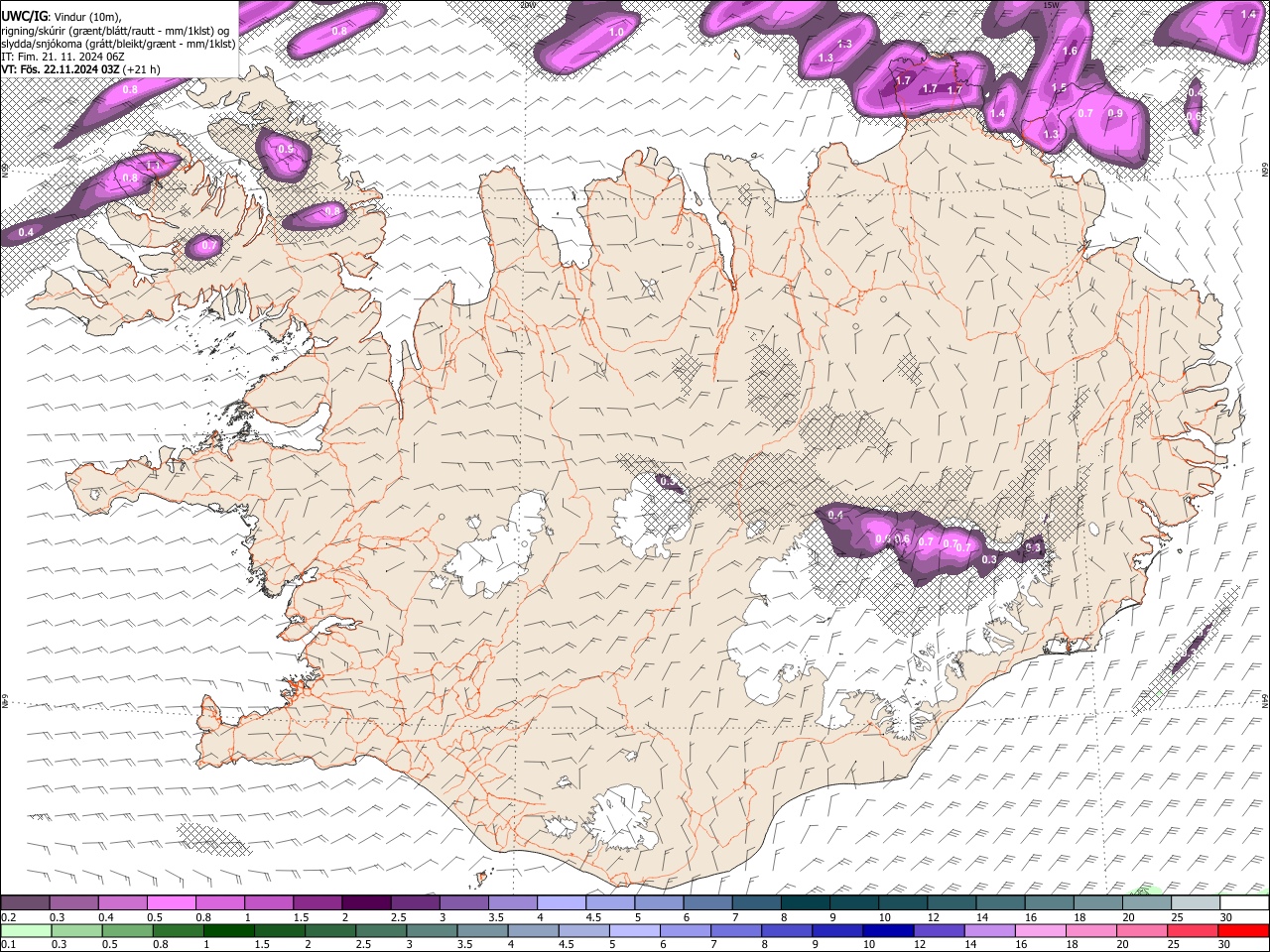This screenshot has height=952, width=1270.
Task: Pick lower legend swatch between 12 and 14
Action: point(940,930)
